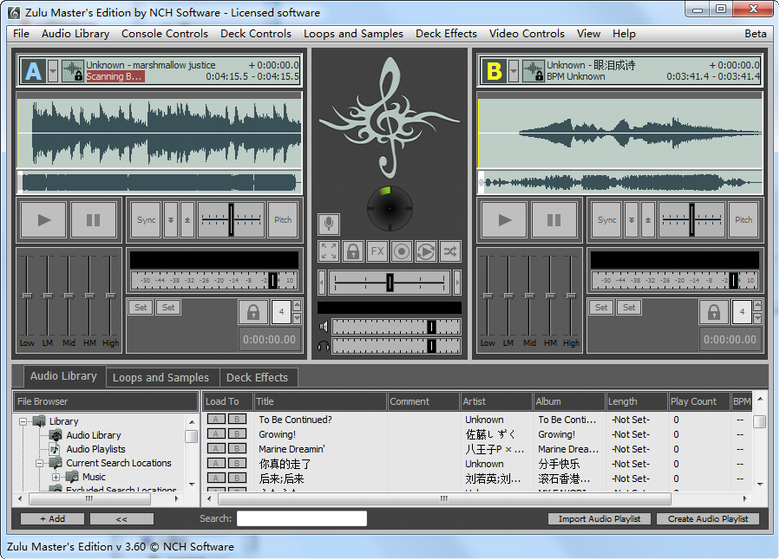
Task: Click Deck B pitch down arrow button
Action: point(631,220)
